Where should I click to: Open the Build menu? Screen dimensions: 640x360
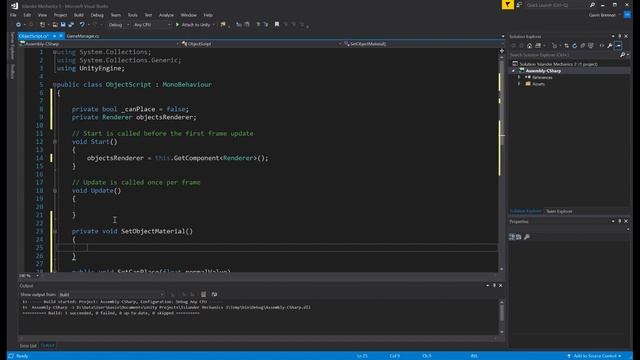click(x=78, y=15)
